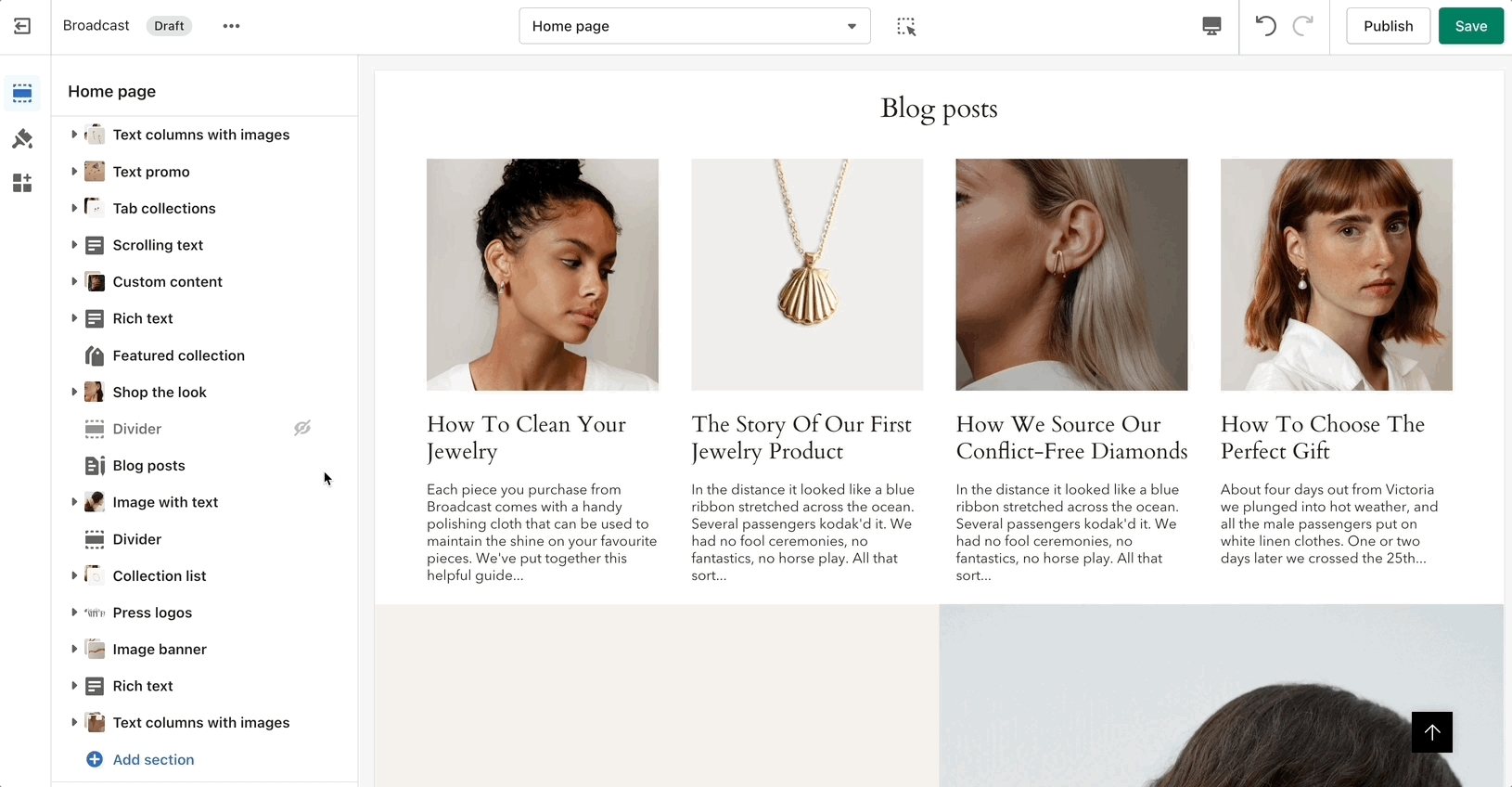Switch preview with desktop monitor icon
The height and width of the screenshot is (787, 1512).
coord(1211,26)
